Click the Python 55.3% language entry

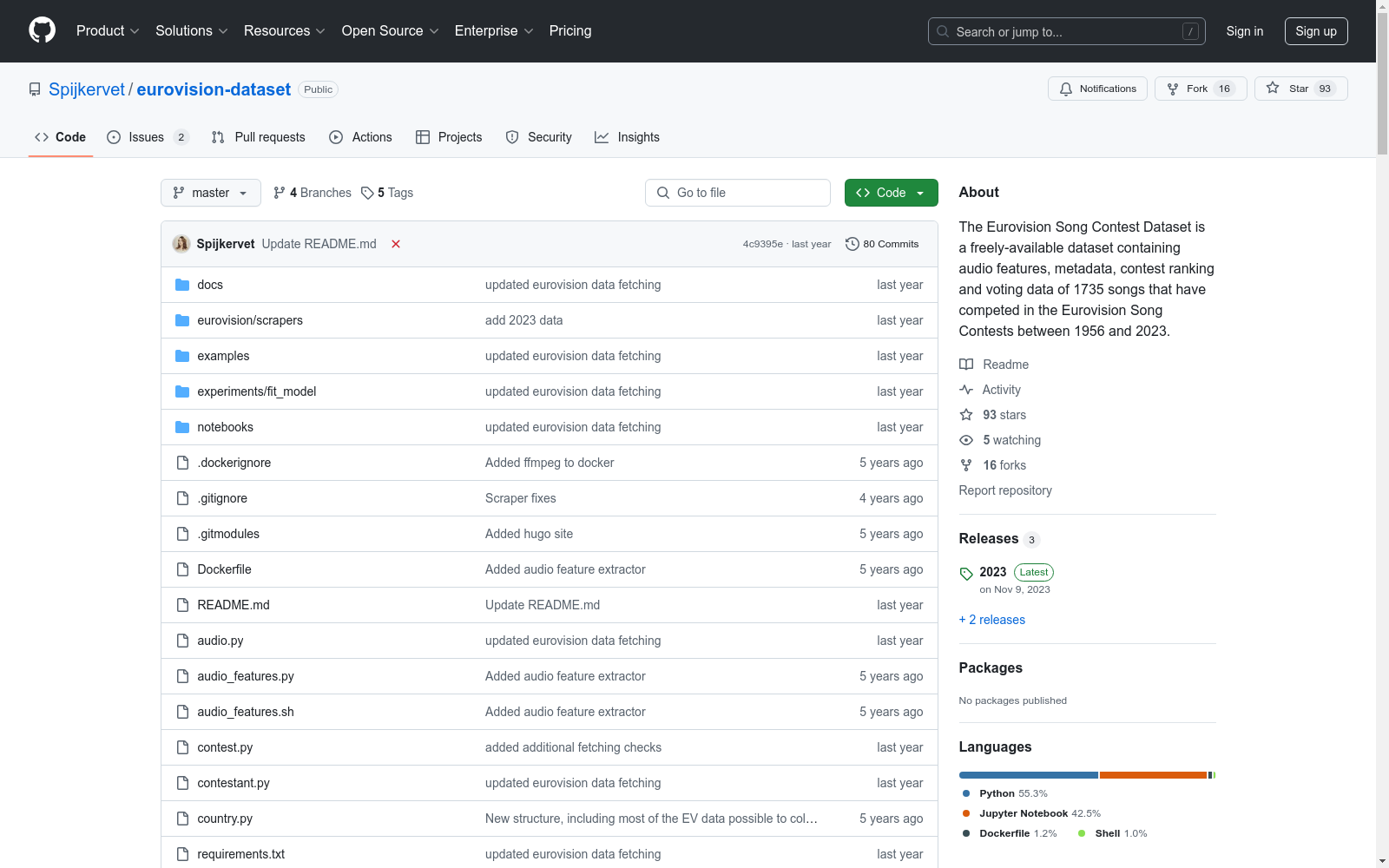coord(1005,793)
